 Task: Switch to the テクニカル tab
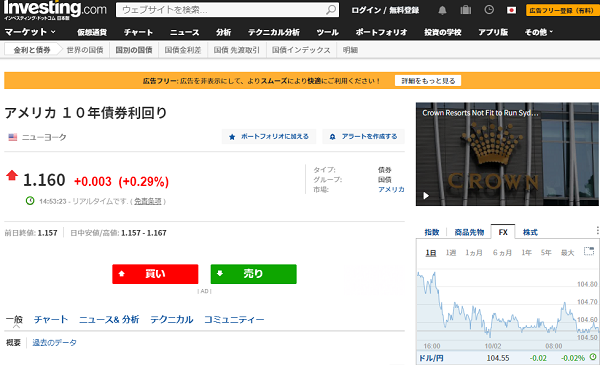(171, 319)
